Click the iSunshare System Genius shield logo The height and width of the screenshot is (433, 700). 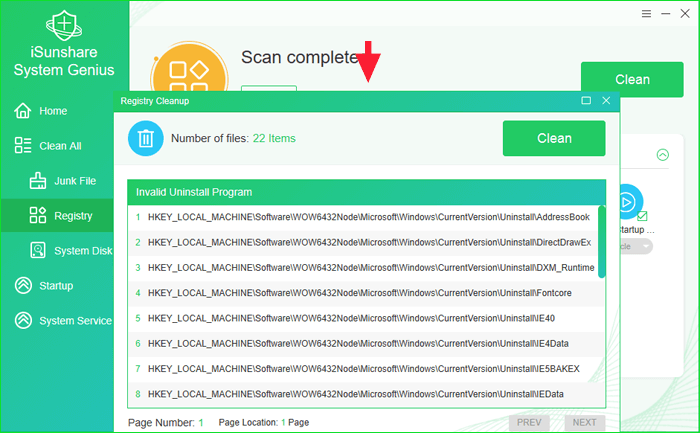(64, 25)
